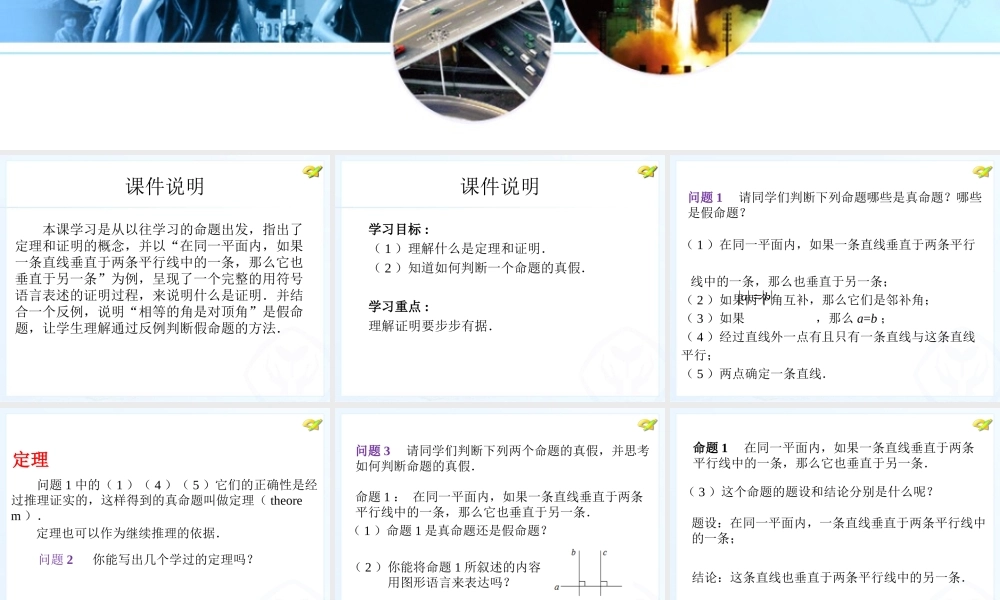Click the line （3）如果…那么 a=b
The image size is (1000, 600).
tap(784, 318)
